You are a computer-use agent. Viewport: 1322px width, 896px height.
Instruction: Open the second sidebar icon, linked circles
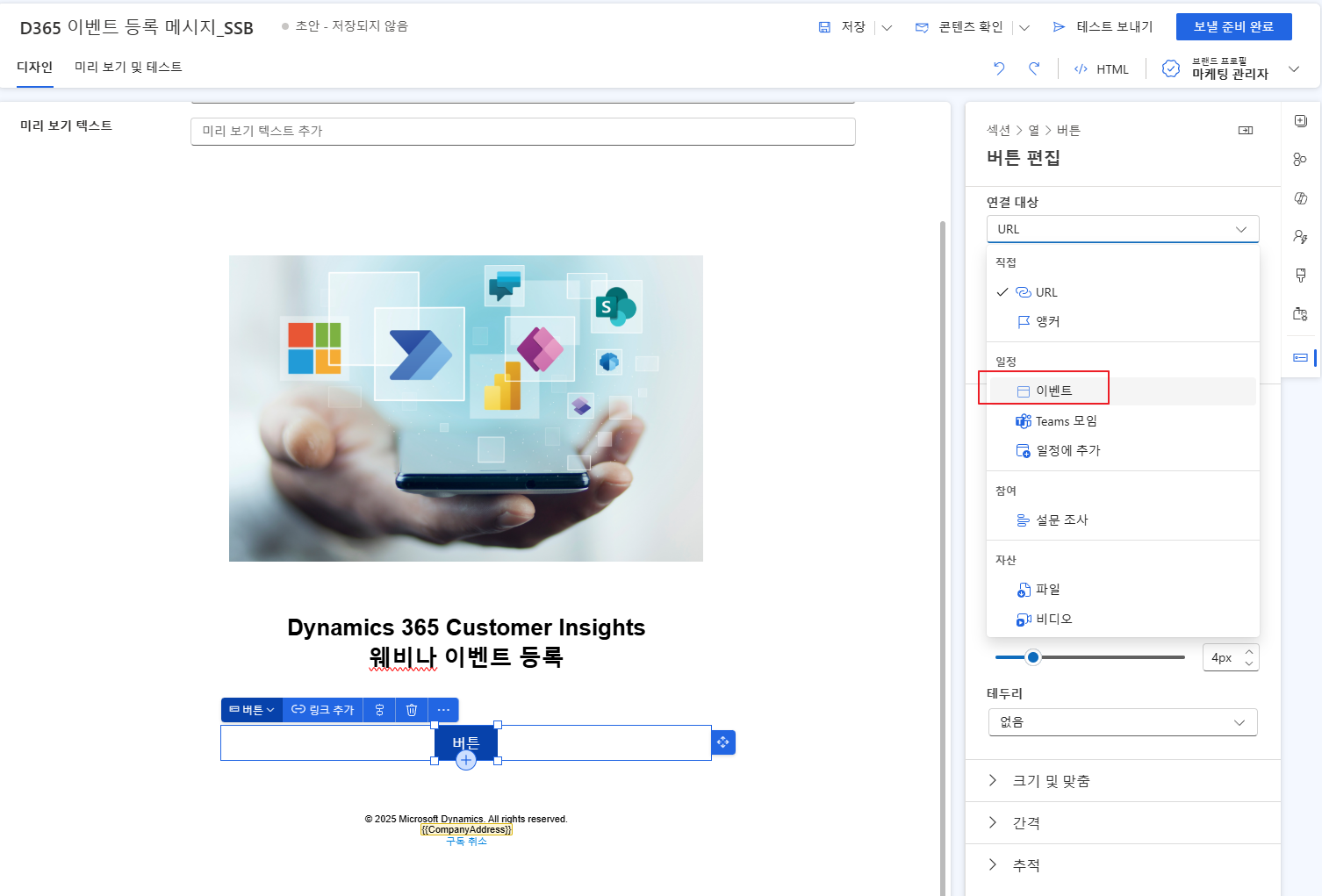(1301, 159)
